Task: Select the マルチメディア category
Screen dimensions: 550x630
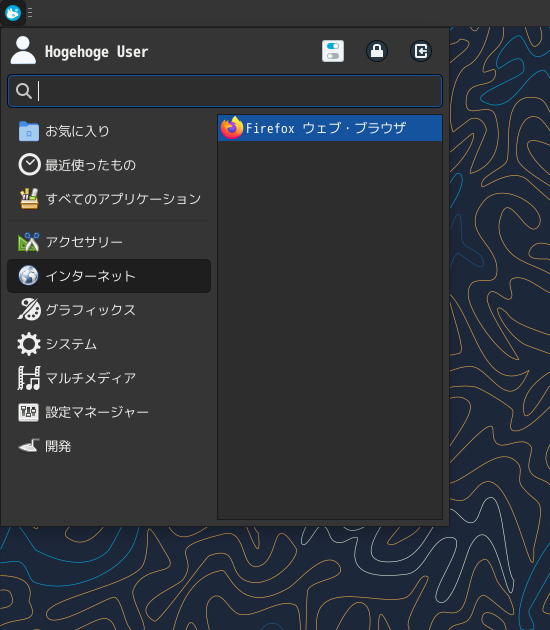Action: pyautogui.click(x=109, y=378)
